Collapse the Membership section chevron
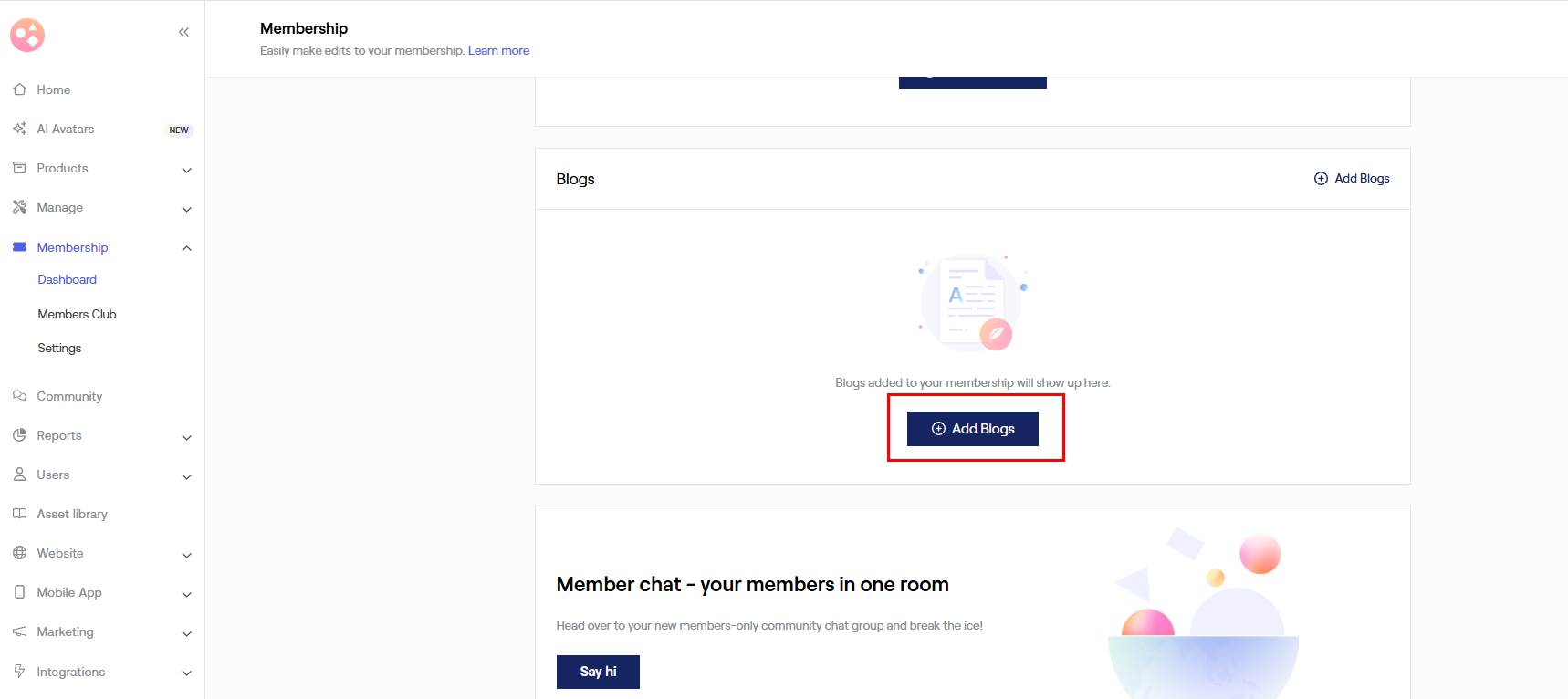 pos(186,248)
